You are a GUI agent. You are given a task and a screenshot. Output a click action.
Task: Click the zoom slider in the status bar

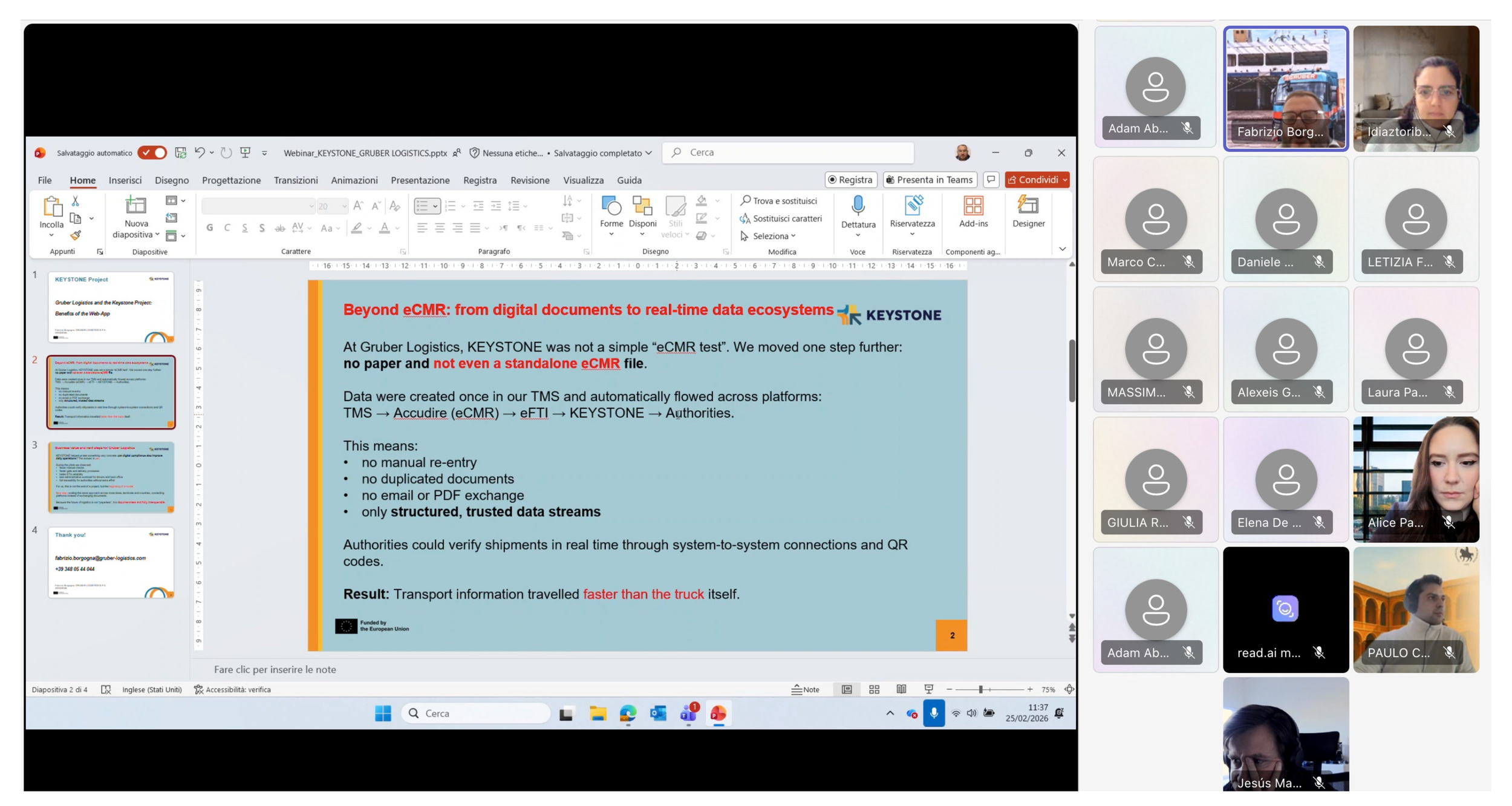[980, 689]
